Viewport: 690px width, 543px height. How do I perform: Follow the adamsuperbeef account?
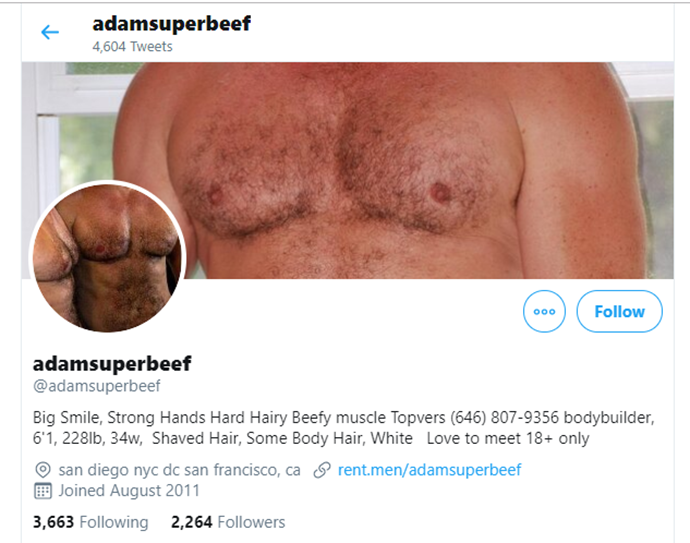619,311
